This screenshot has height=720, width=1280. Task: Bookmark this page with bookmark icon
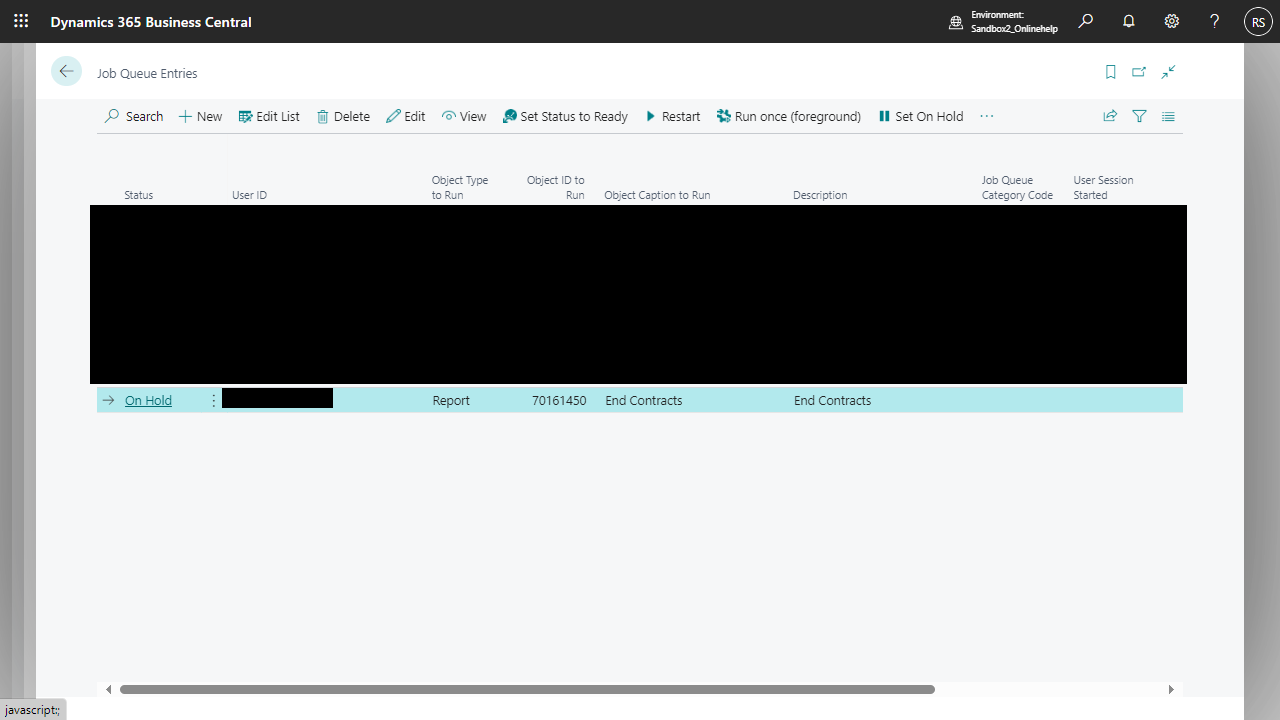click(x=1110, y=72)
